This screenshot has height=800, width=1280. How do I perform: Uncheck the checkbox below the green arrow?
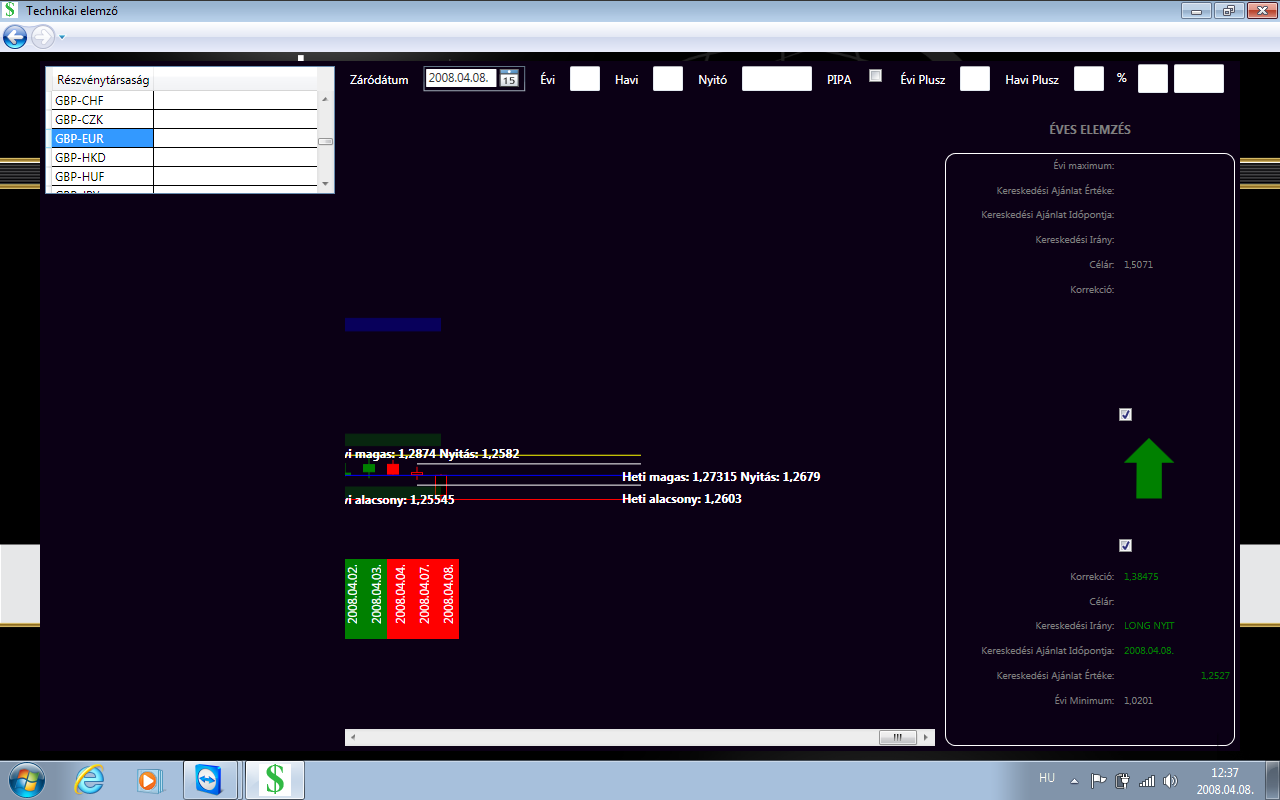point(1125,546)
